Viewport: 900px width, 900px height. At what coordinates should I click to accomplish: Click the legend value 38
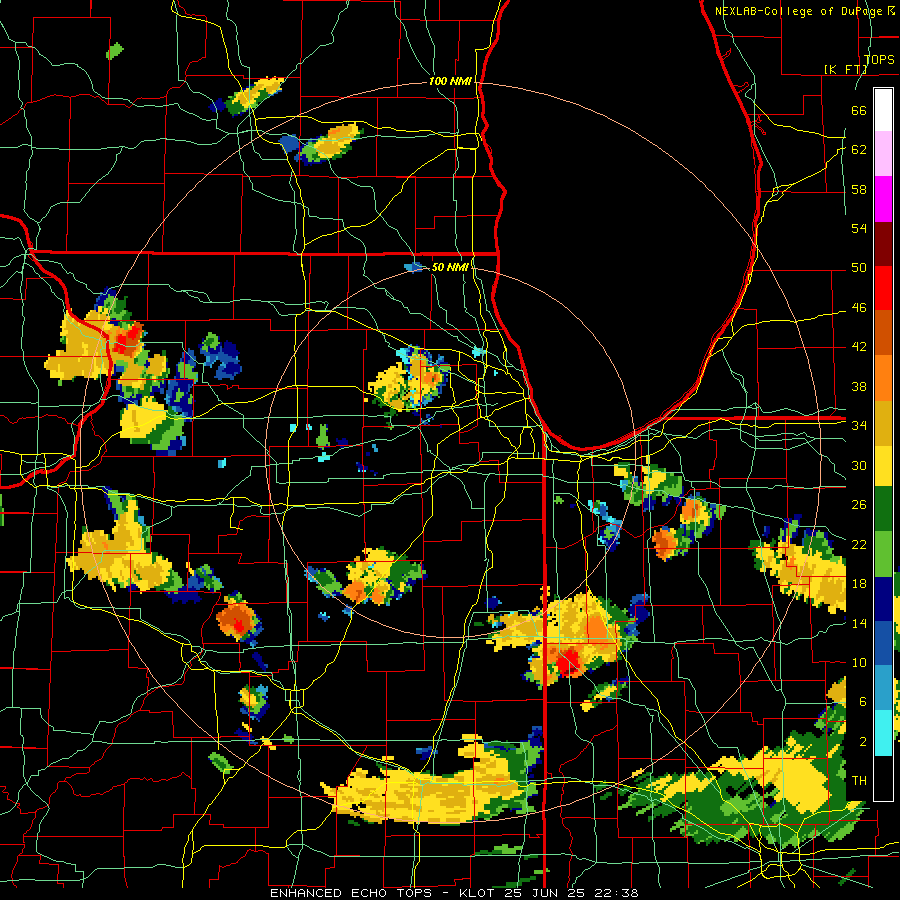coord(859,386)
